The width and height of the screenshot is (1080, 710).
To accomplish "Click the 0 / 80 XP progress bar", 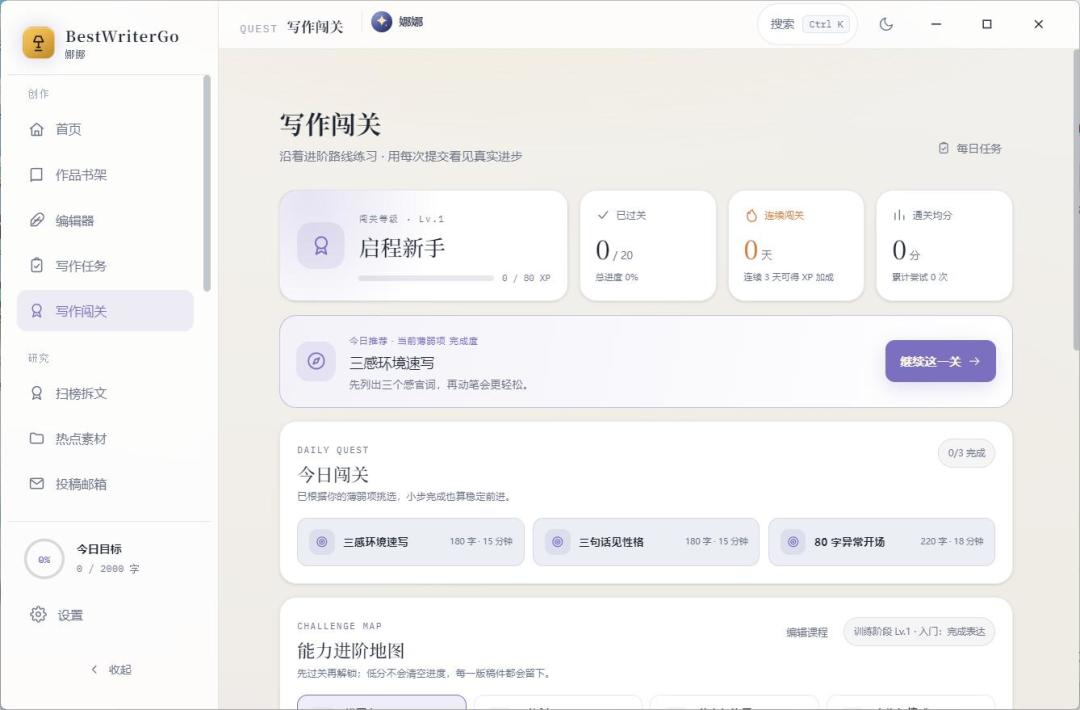I will coord(426,278).
